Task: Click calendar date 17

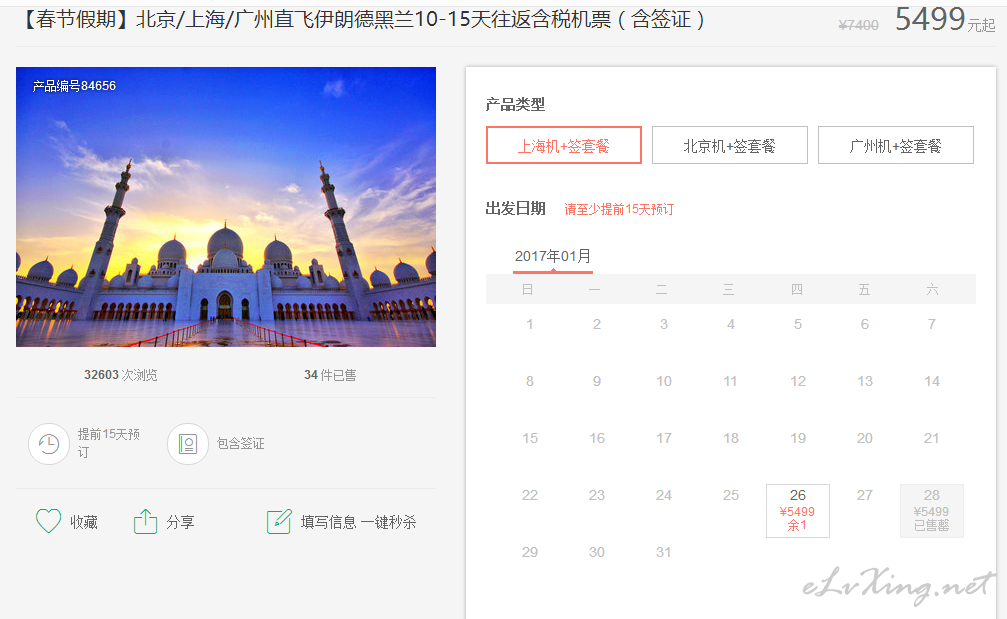Action: tap(663, 438)
